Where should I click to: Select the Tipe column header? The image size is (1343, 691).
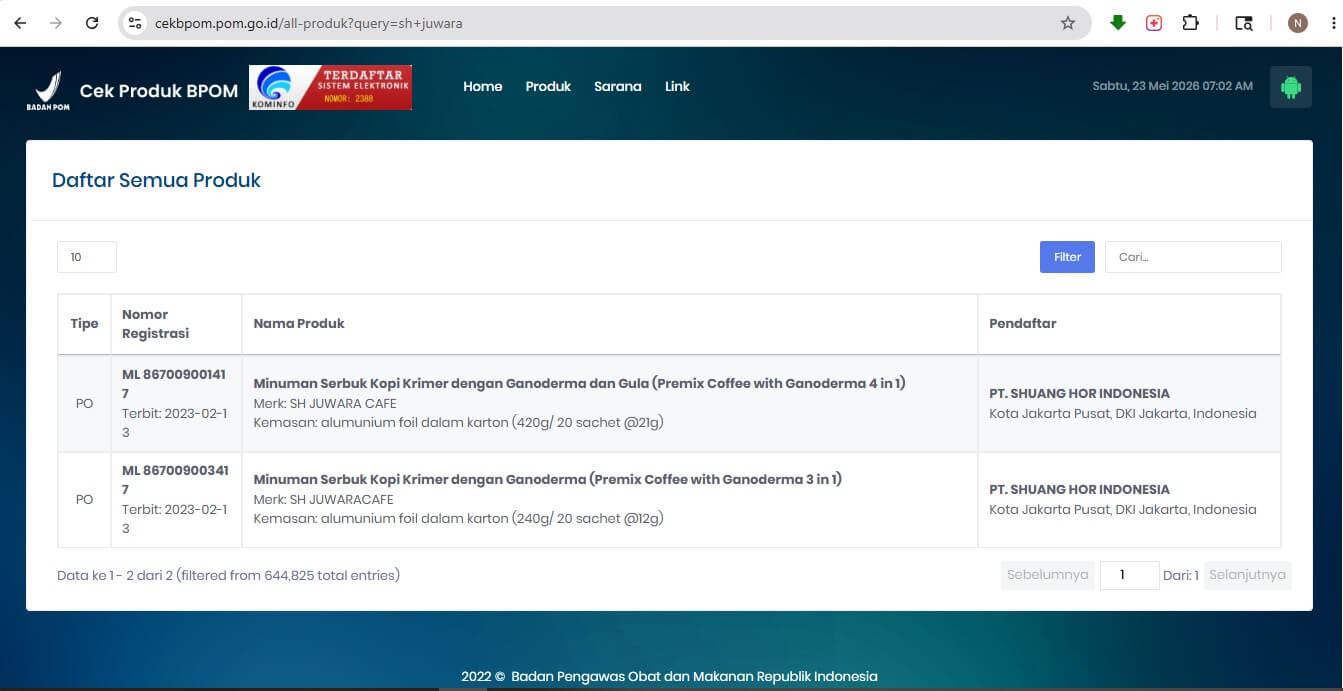84,324
